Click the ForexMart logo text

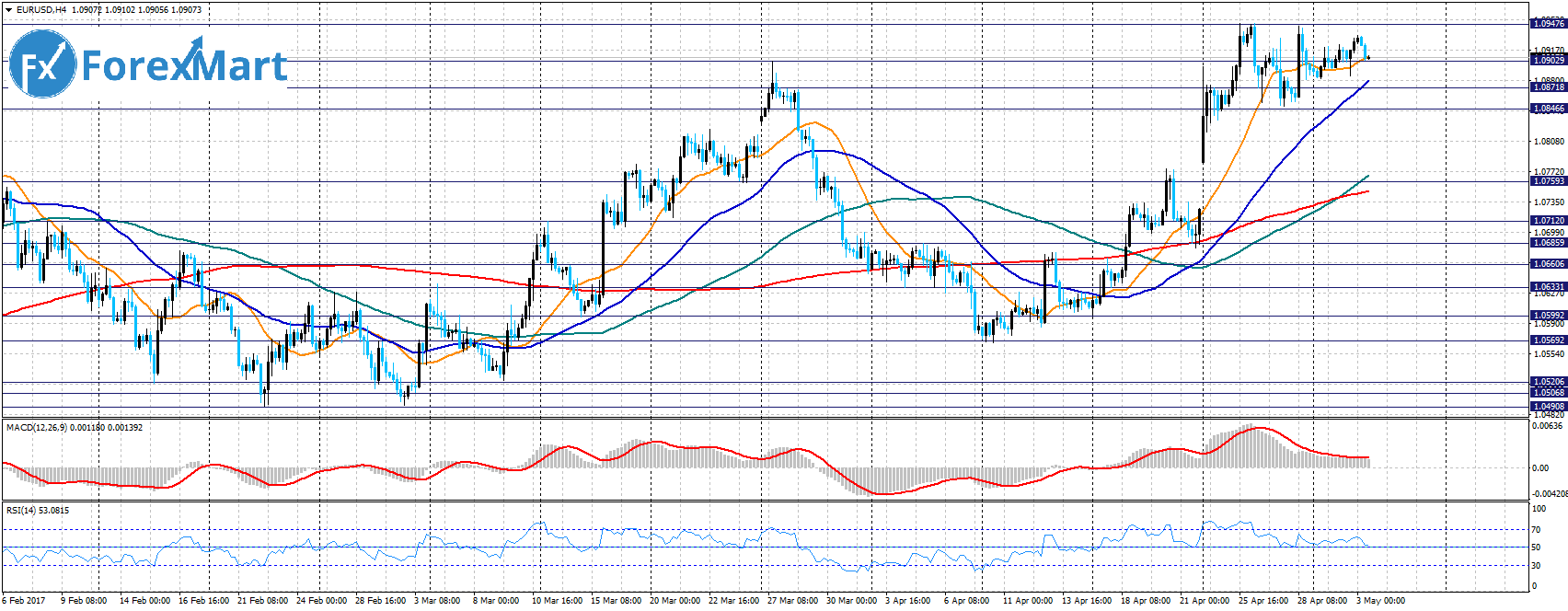point(185,66)
